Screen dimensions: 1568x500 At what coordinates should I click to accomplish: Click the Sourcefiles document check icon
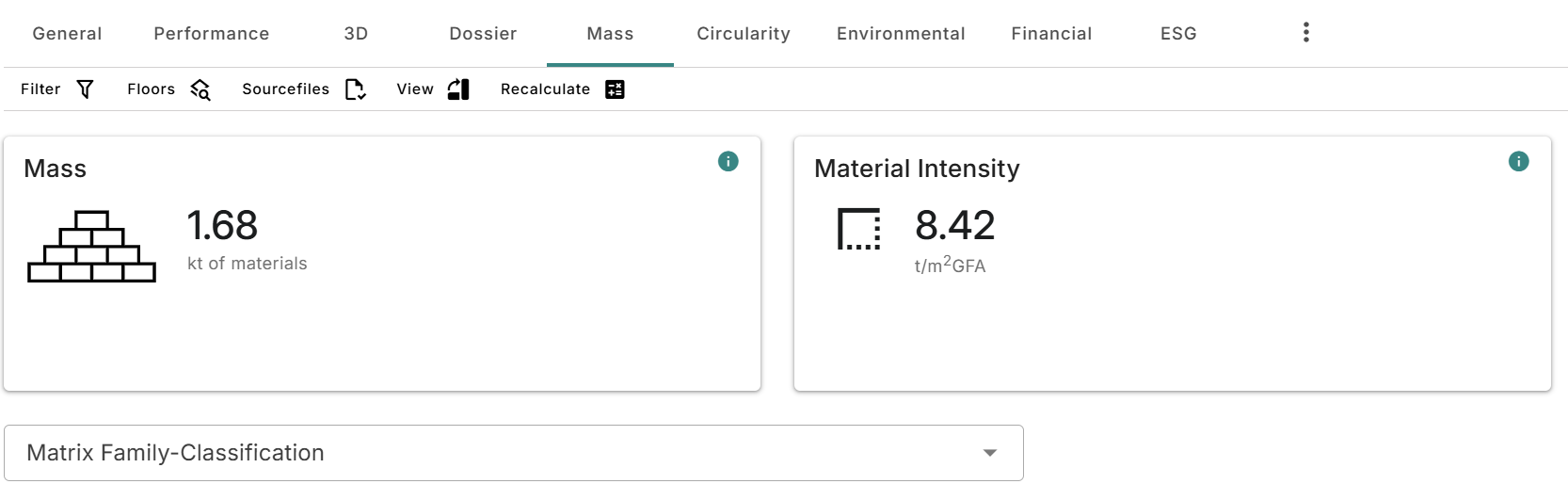[x=355, y=89]
